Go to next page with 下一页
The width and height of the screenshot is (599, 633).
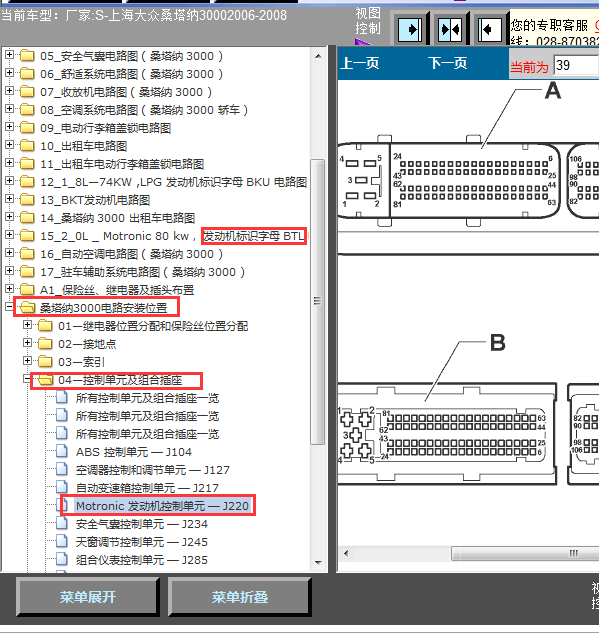point(448,63)
